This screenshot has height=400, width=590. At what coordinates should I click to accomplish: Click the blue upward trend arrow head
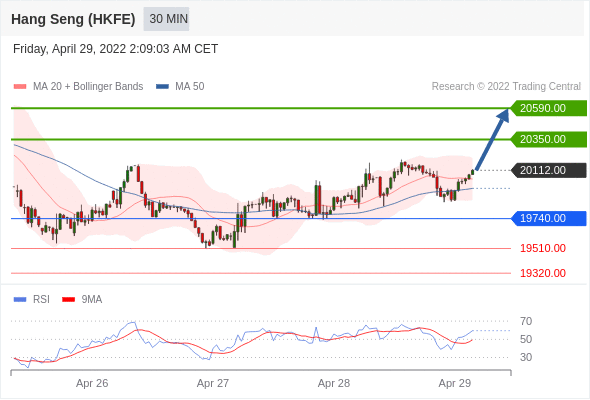pyautogui.click(x=503, y=115)
